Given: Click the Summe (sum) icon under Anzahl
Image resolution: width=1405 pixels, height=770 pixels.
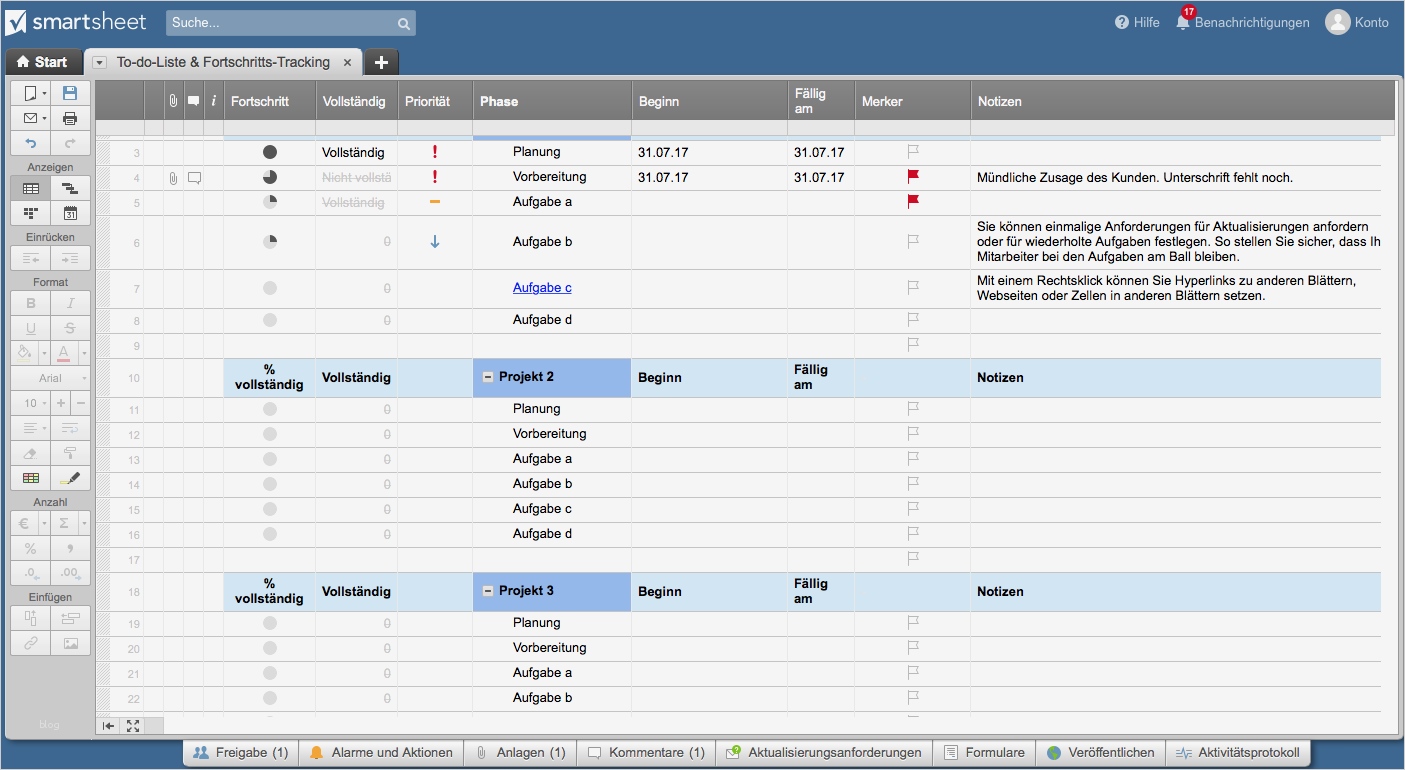Looking at the screenshot, I should tap(66, 522).
